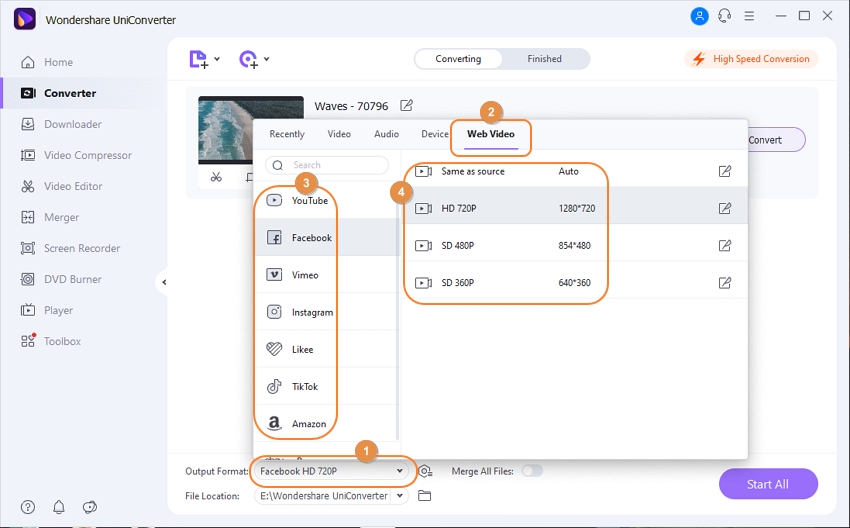Rename the Waves - 70796 file
This screenshot has width=850, height=528.
click(x=406, y=105)
